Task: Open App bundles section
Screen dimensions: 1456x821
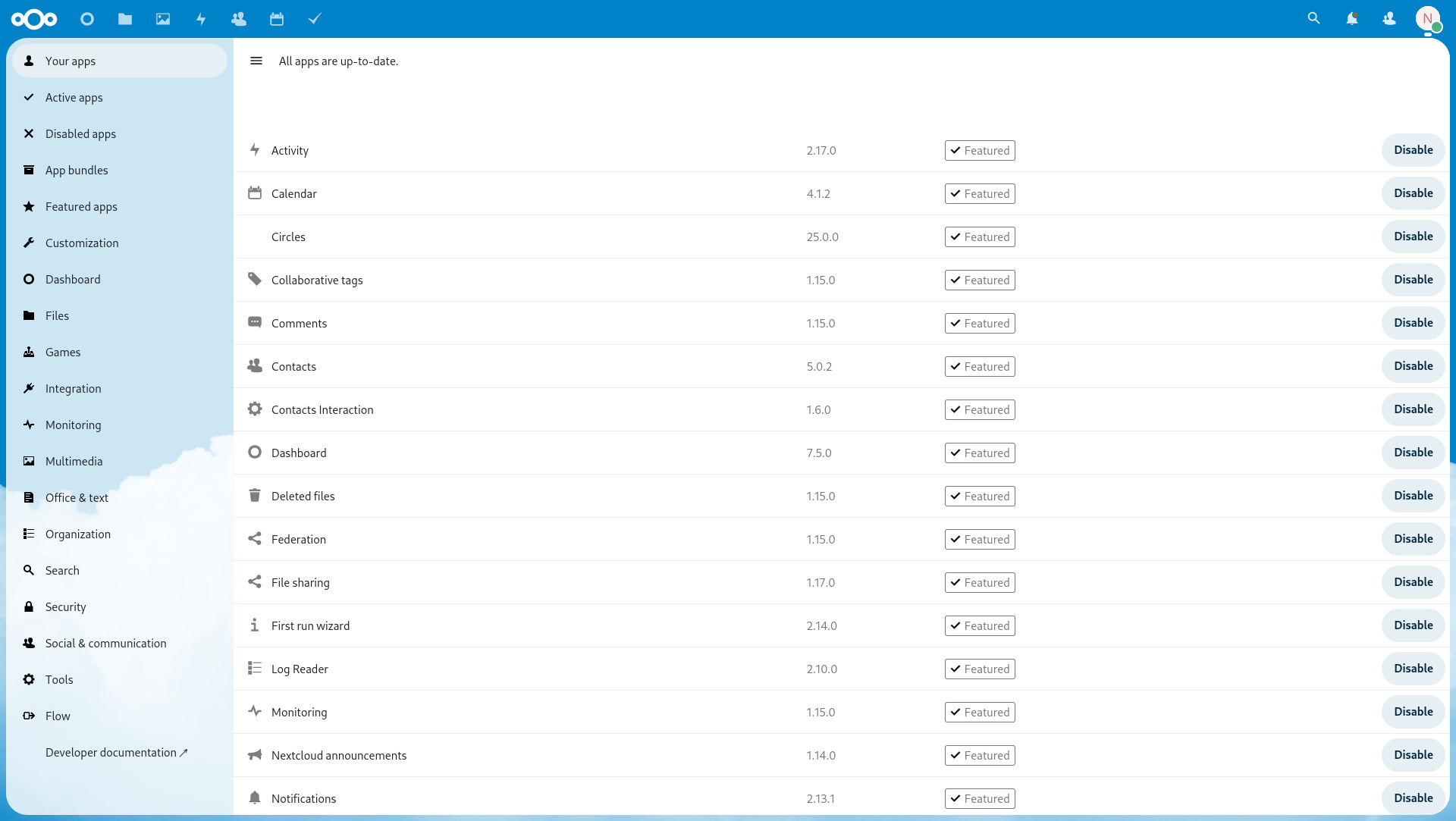Action: [120, 170]
